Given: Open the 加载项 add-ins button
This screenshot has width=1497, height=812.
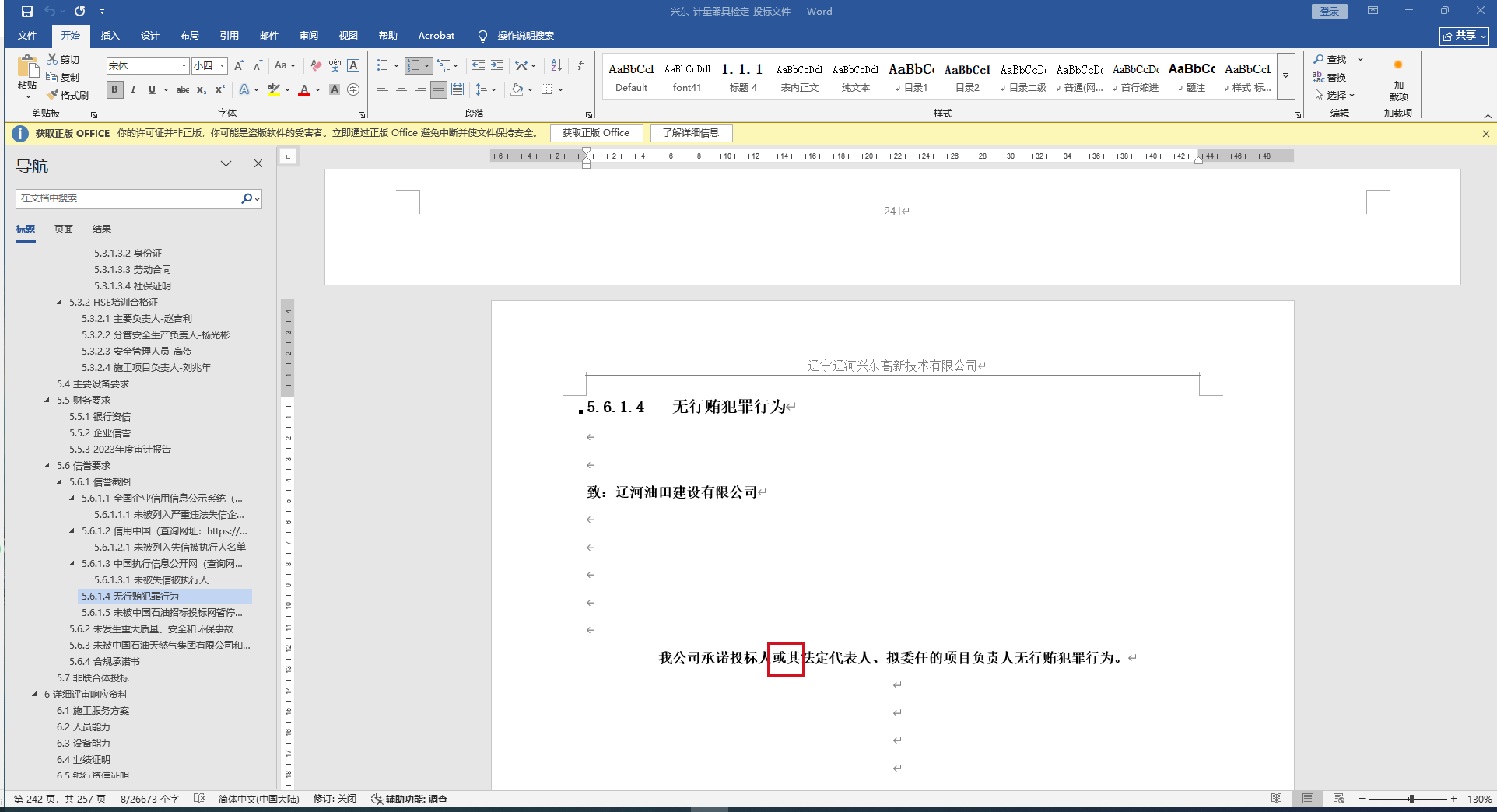Looking at the screenshot, I should coord(1398,80).
